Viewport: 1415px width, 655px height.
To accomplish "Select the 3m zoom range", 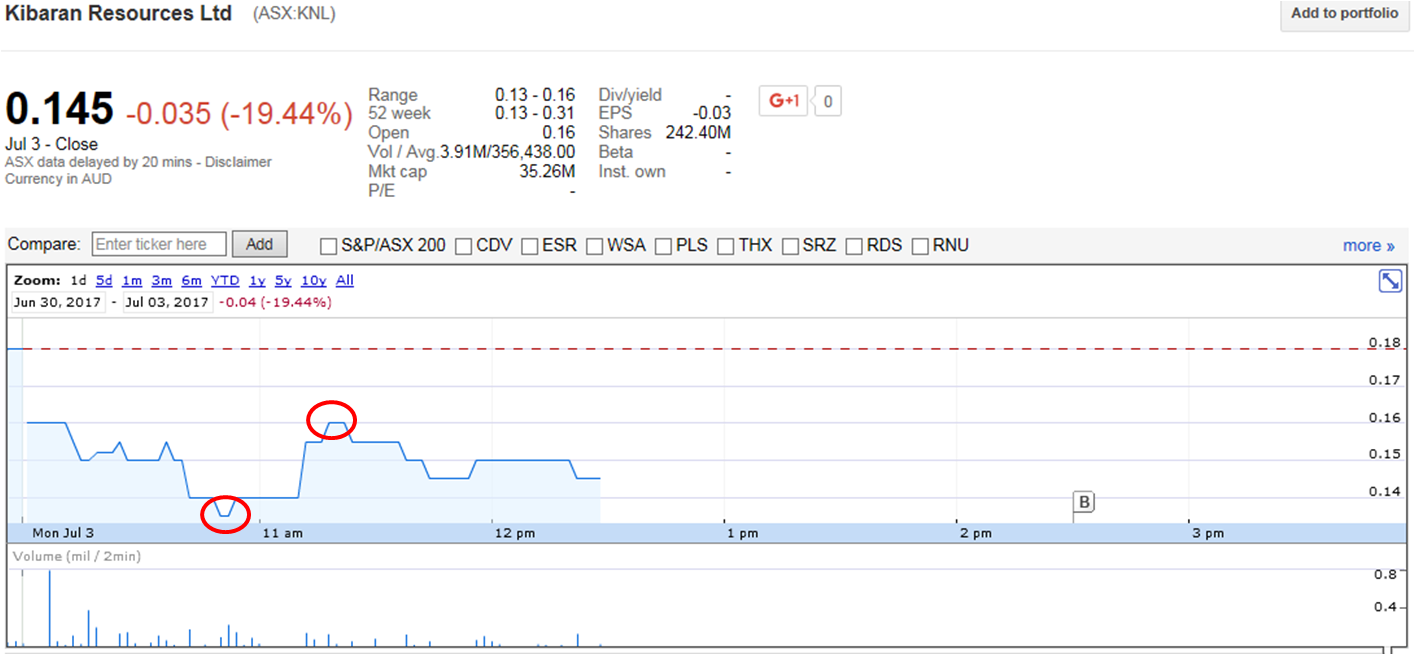I will [162, 281].
